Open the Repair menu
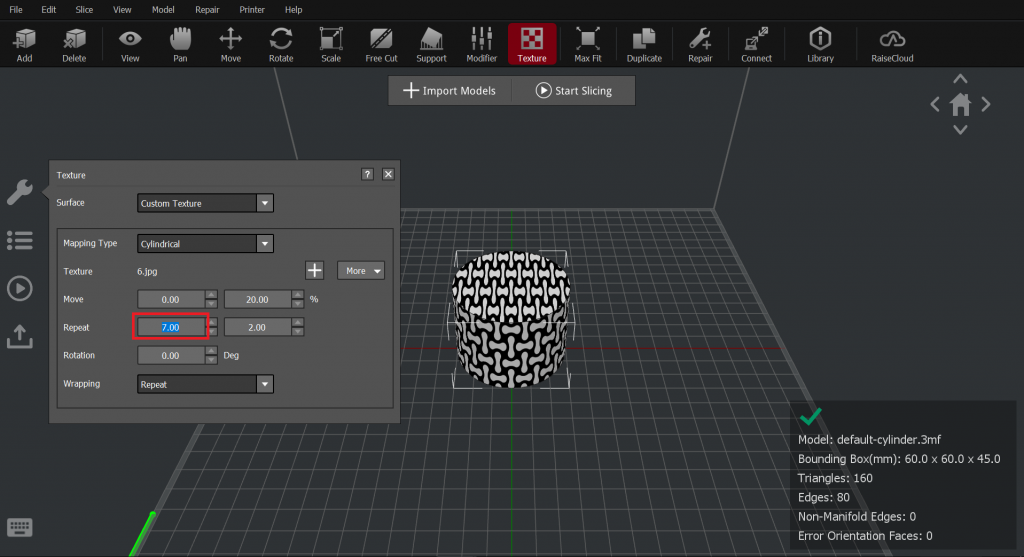This screenshot has height=557, width=1024. pyautogui.click(x=207, y=10)
